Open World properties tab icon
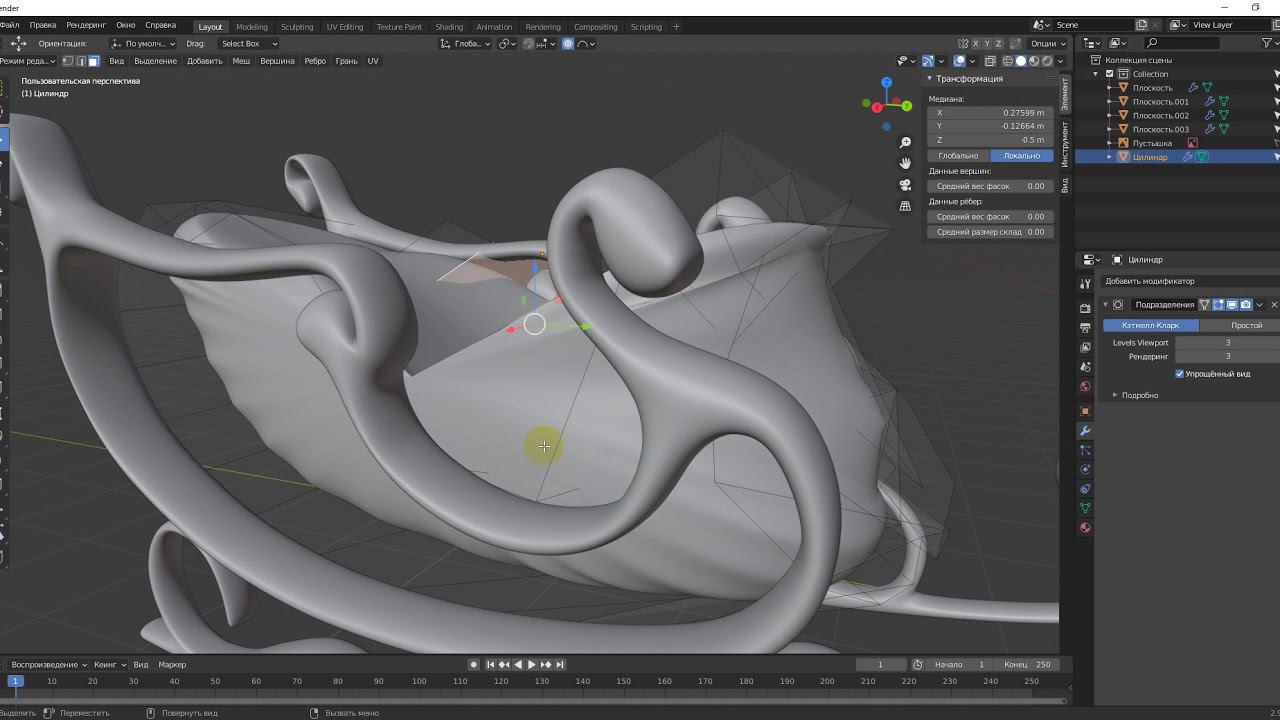Image resolution: width=1280 pixels, height=720 pixels. 1085,387
